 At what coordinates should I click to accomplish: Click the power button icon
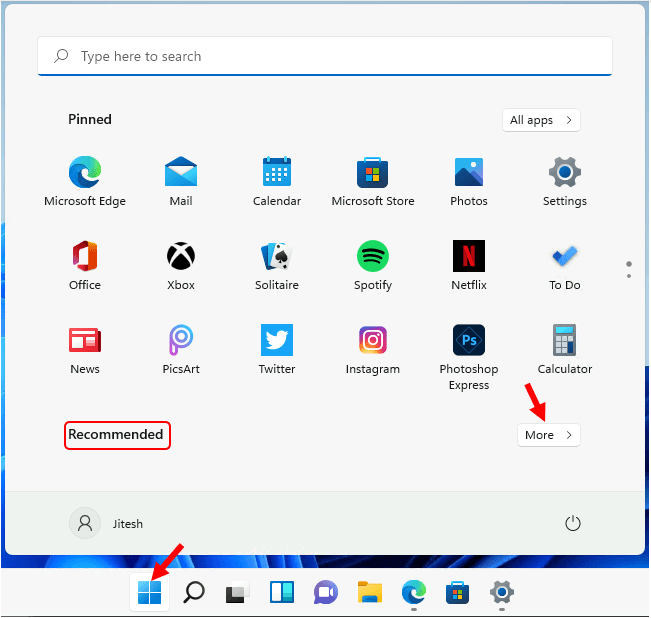coord(573,523)
